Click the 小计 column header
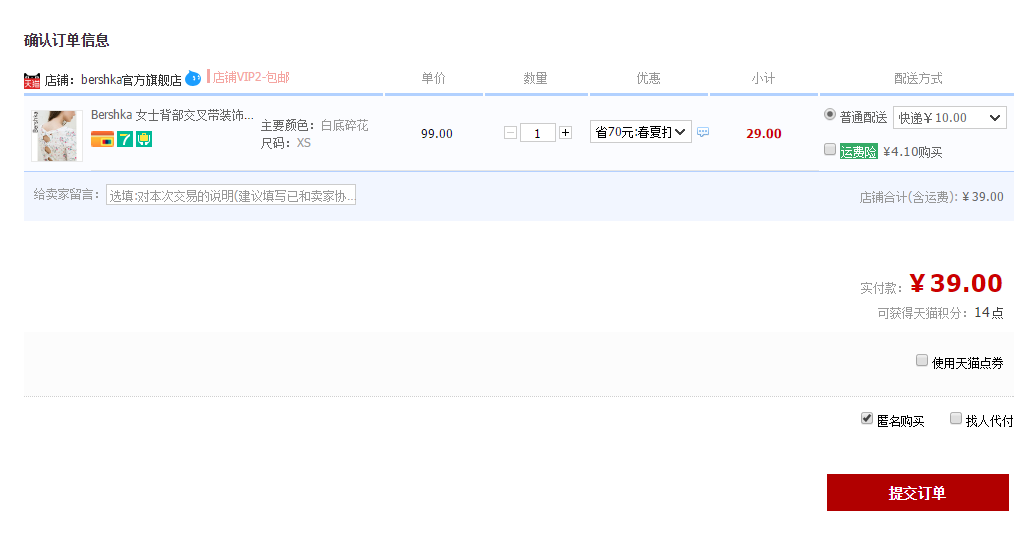This screenshot has height=544, width=1036. [763, 78]
